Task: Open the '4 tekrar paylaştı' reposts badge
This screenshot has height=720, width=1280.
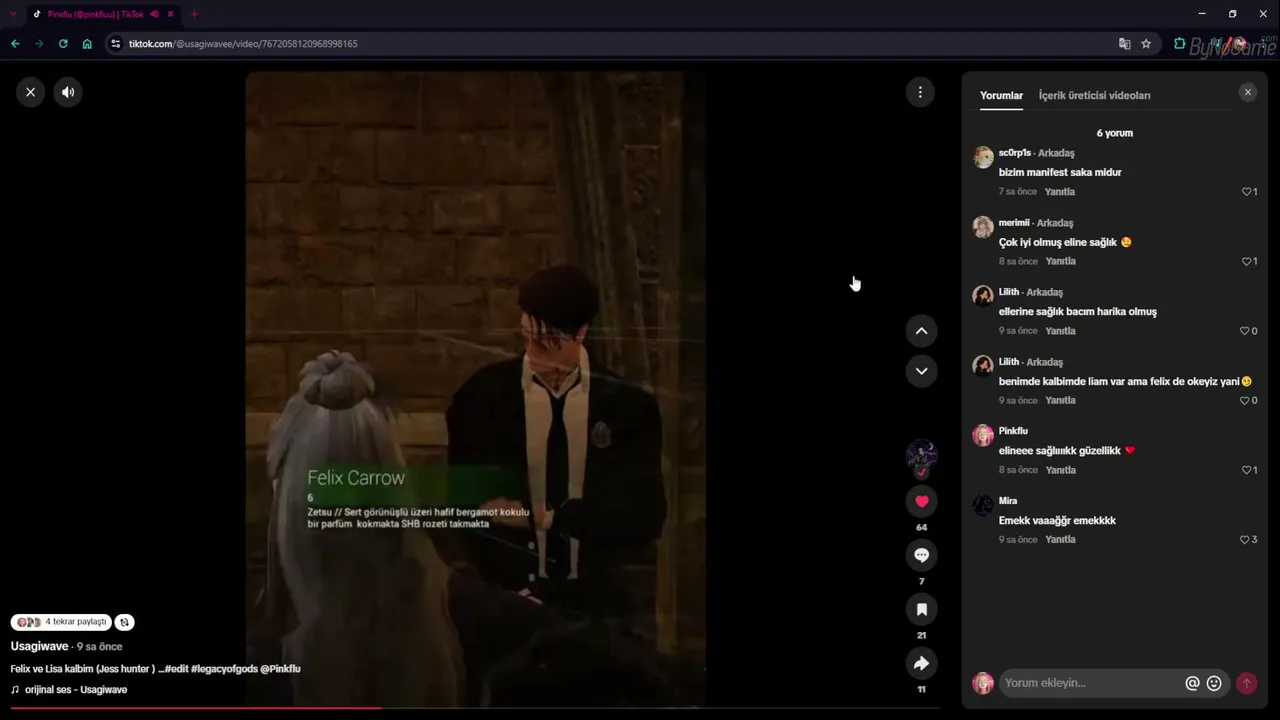Action: [x=61, y=622]
